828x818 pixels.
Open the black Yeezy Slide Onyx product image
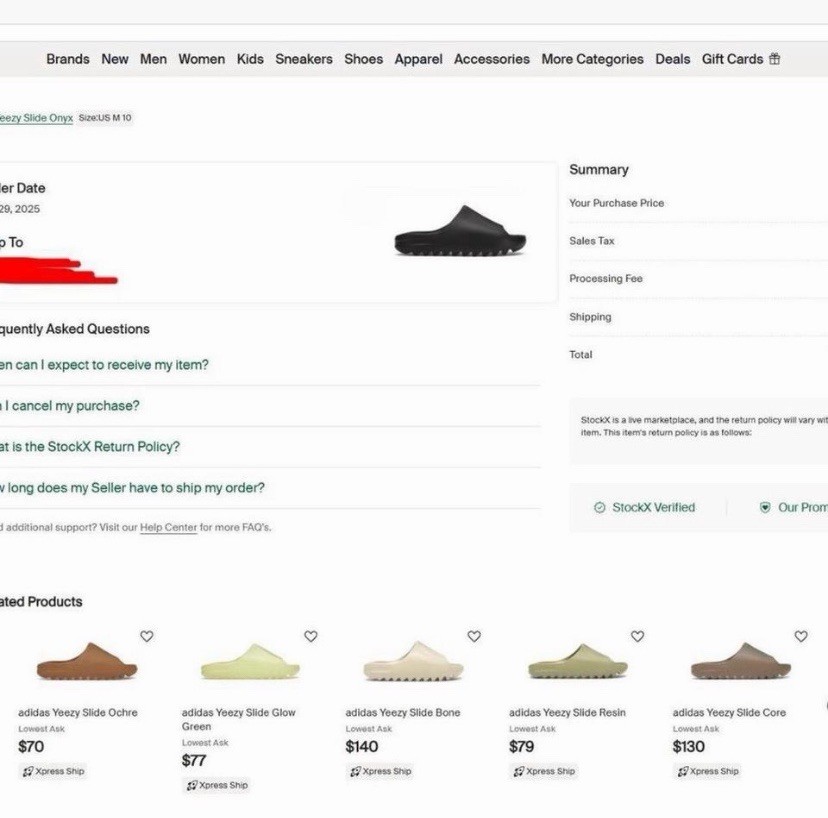[x=460, y=232]
